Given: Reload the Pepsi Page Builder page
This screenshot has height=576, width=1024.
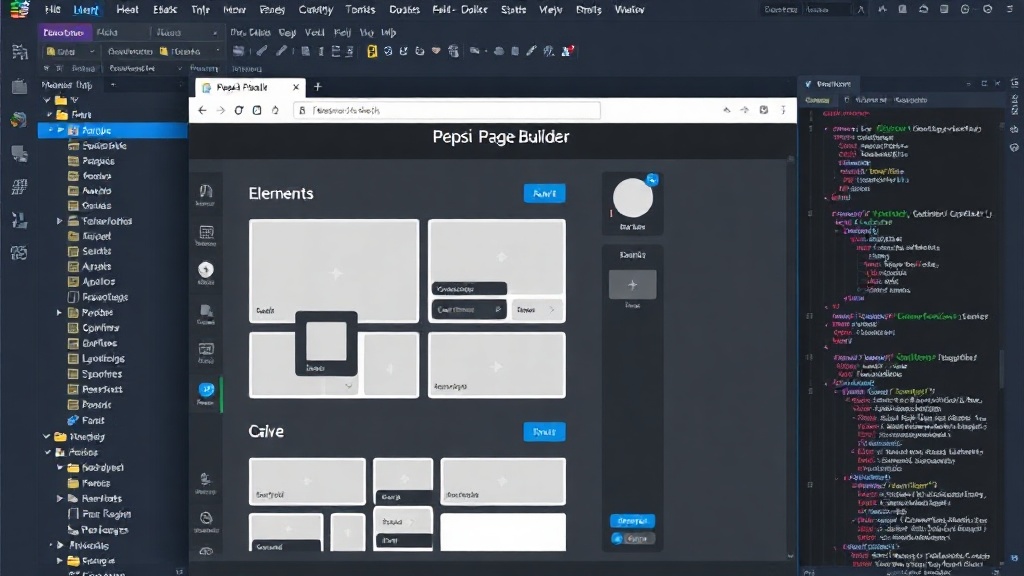Looking at the screenshot, I should point(239,110).
